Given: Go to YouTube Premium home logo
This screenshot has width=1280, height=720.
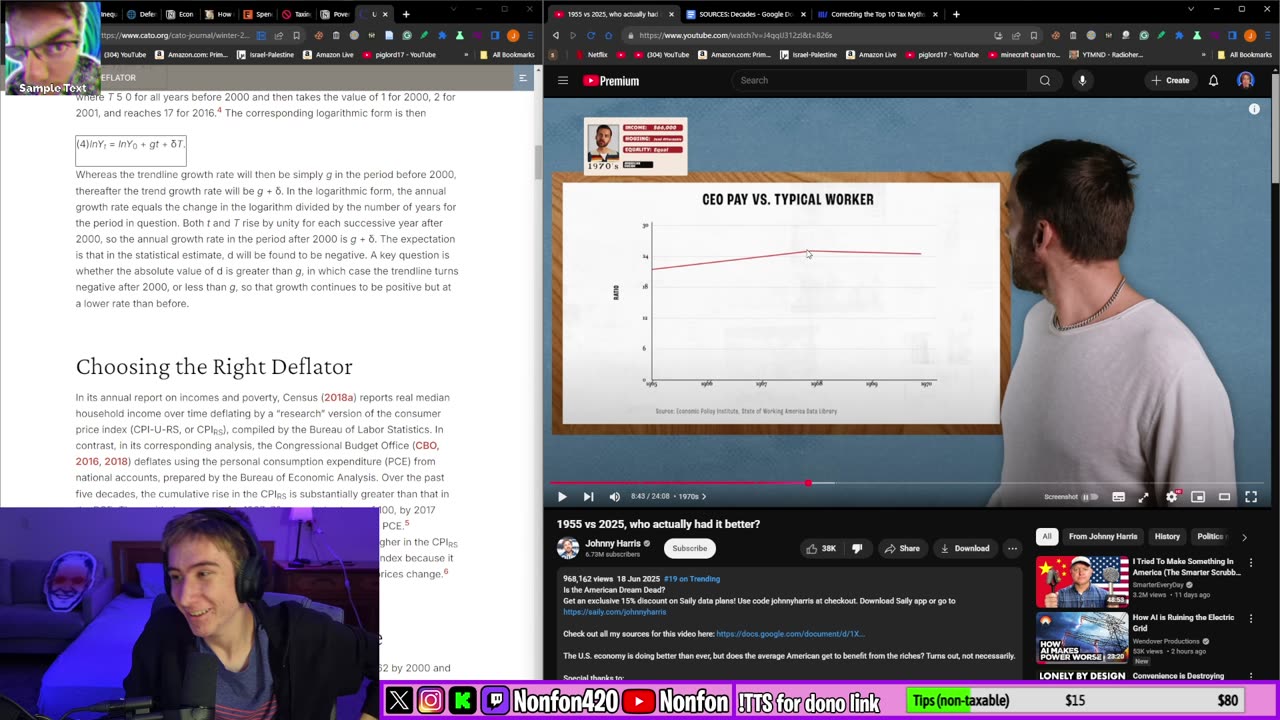Looking at the screenshot, I should click(x=611, y=81).
